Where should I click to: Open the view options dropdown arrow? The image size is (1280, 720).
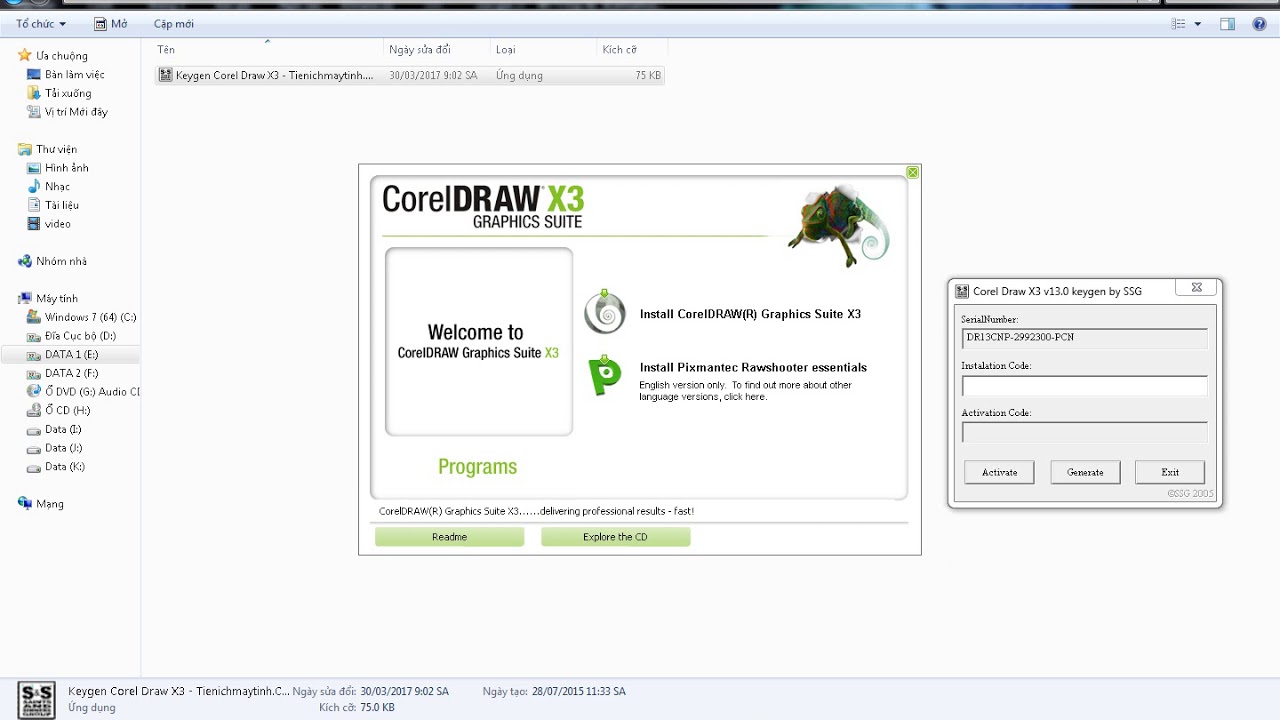tap(1198, 24)
